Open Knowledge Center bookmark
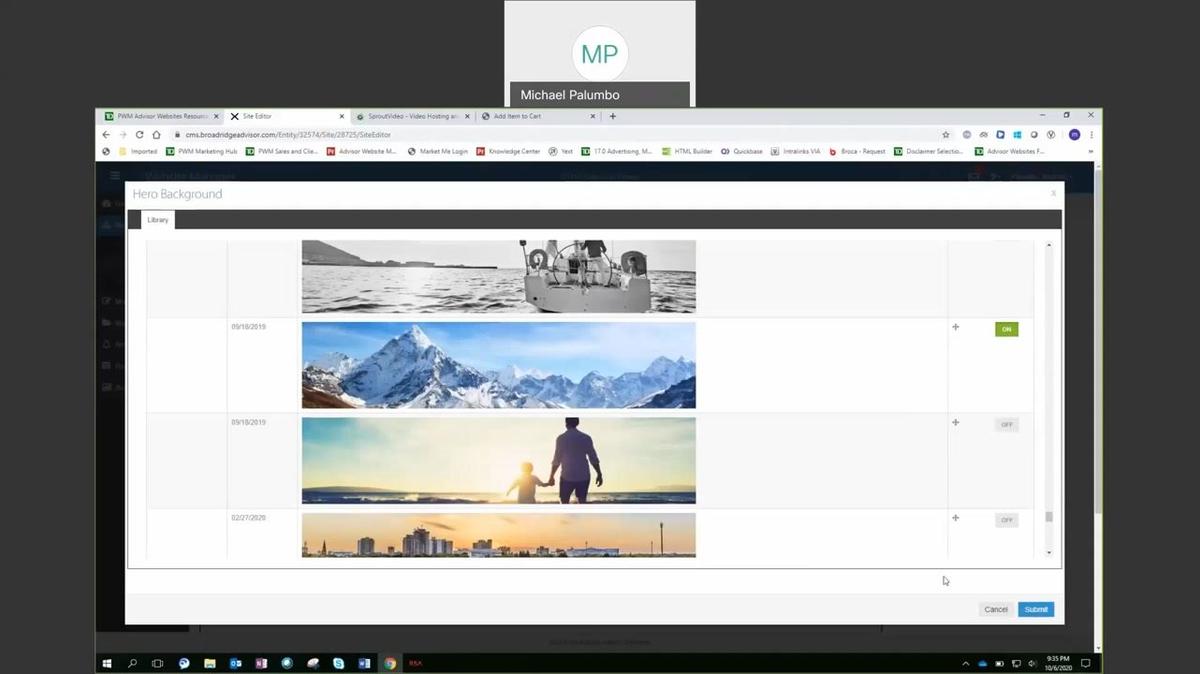Viewport: 1200px width, 674px height. [x=508, y=151]
